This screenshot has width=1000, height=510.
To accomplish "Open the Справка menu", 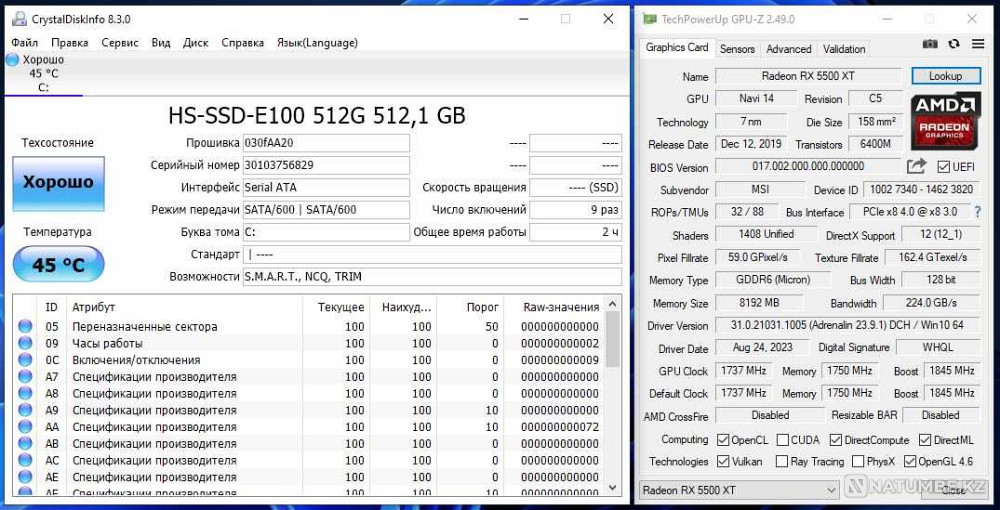I will (x=242, y=43).
